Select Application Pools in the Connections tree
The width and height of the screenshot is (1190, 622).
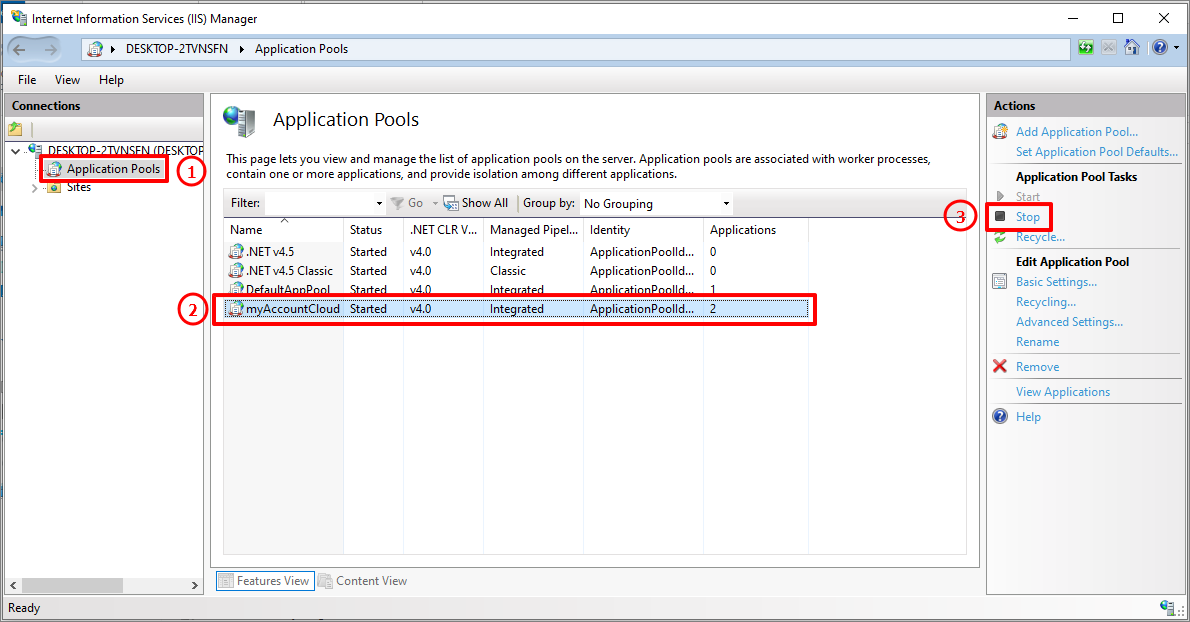click(x=113, y=169)
